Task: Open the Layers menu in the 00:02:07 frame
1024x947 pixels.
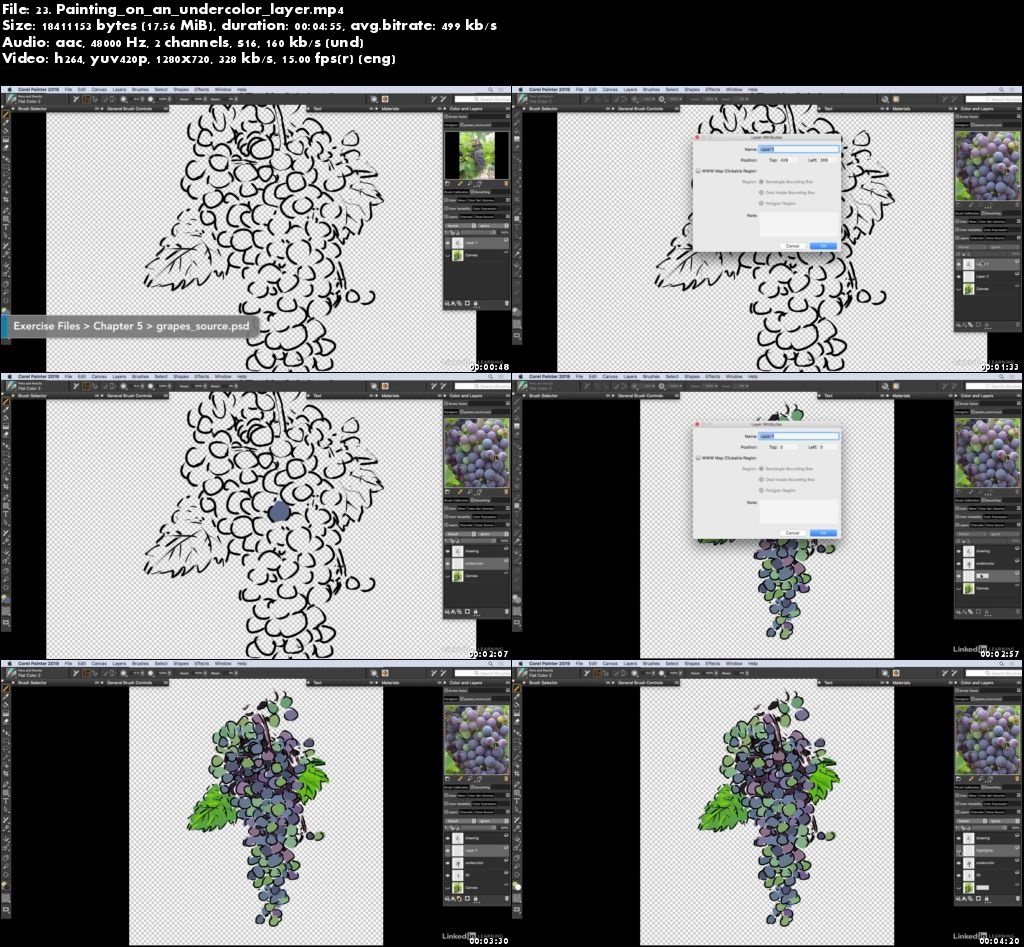Action: point(119,377)
